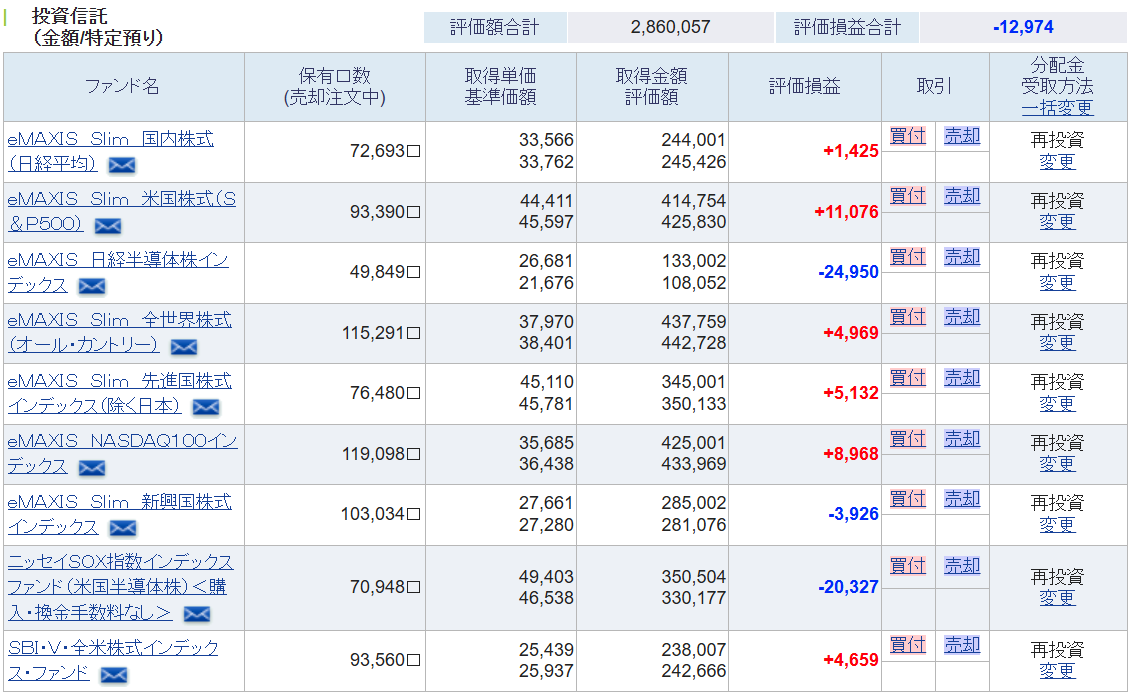Open eMAXIS Slim 全世界株式(オール・カントリー) link
This screenshot has height=696, width=1135.
(119, 332)
